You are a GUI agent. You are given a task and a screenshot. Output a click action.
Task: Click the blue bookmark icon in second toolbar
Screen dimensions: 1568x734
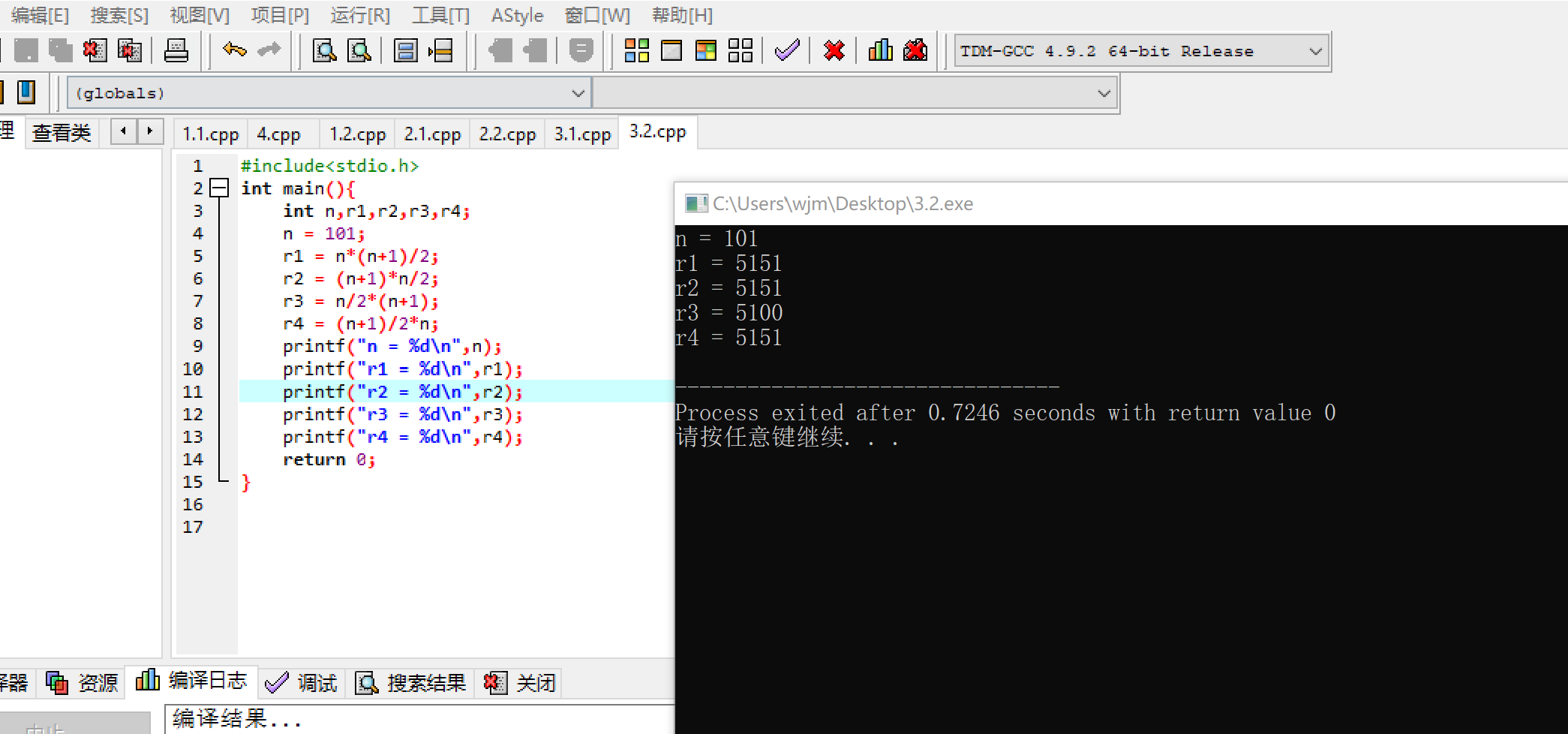click(x=26, y=92)
